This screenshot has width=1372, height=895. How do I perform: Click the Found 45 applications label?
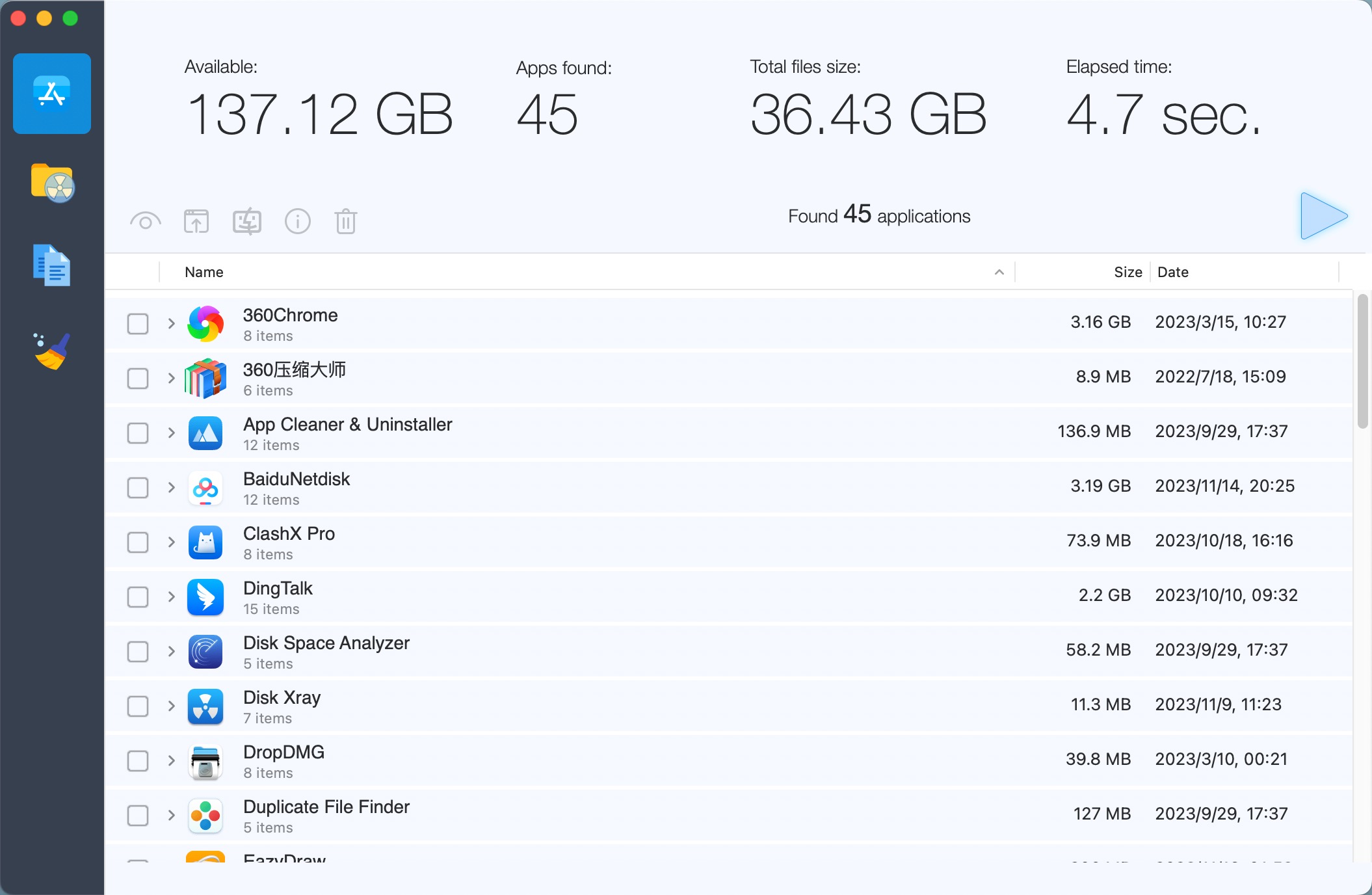(x=879, y=215)
